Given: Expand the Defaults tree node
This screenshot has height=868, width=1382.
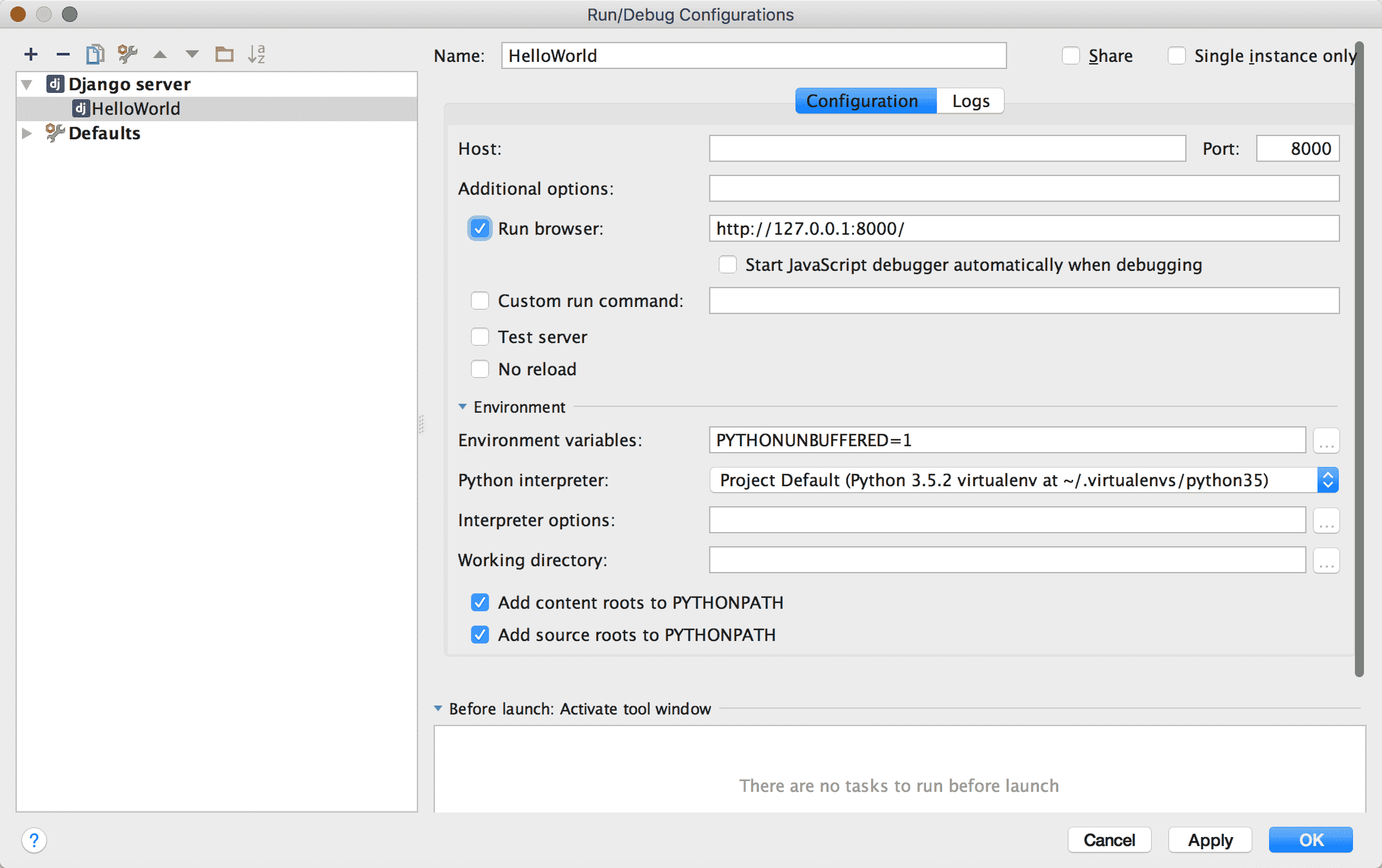Looking at the screenshot, I should (x=27, y=133).
